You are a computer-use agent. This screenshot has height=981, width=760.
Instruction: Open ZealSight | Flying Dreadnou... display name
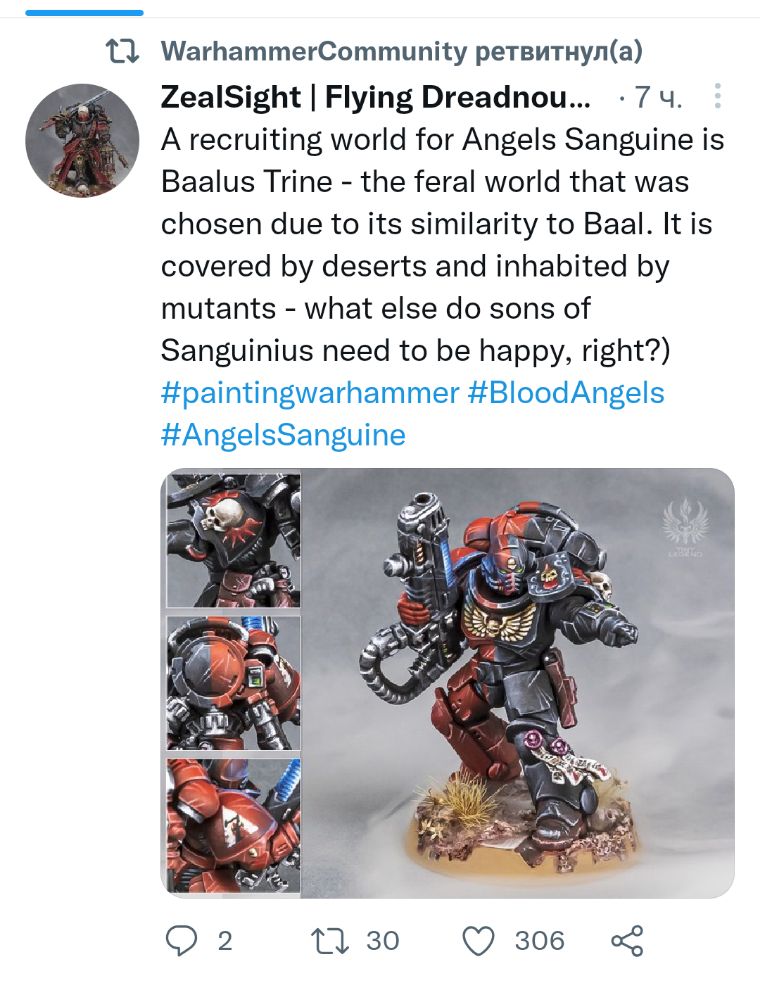(x=375, y=97)
